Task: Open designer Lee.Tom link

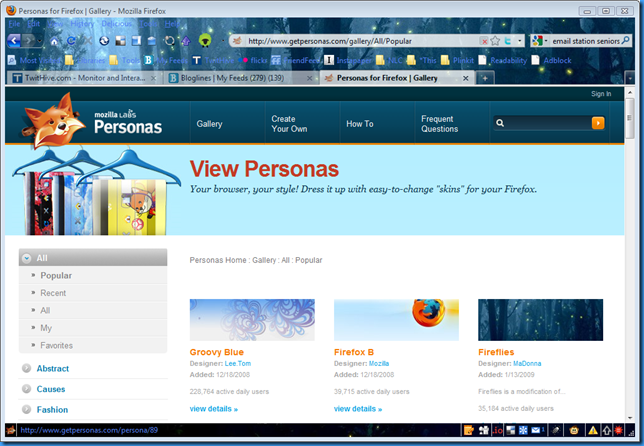Action: pos(237,363)
